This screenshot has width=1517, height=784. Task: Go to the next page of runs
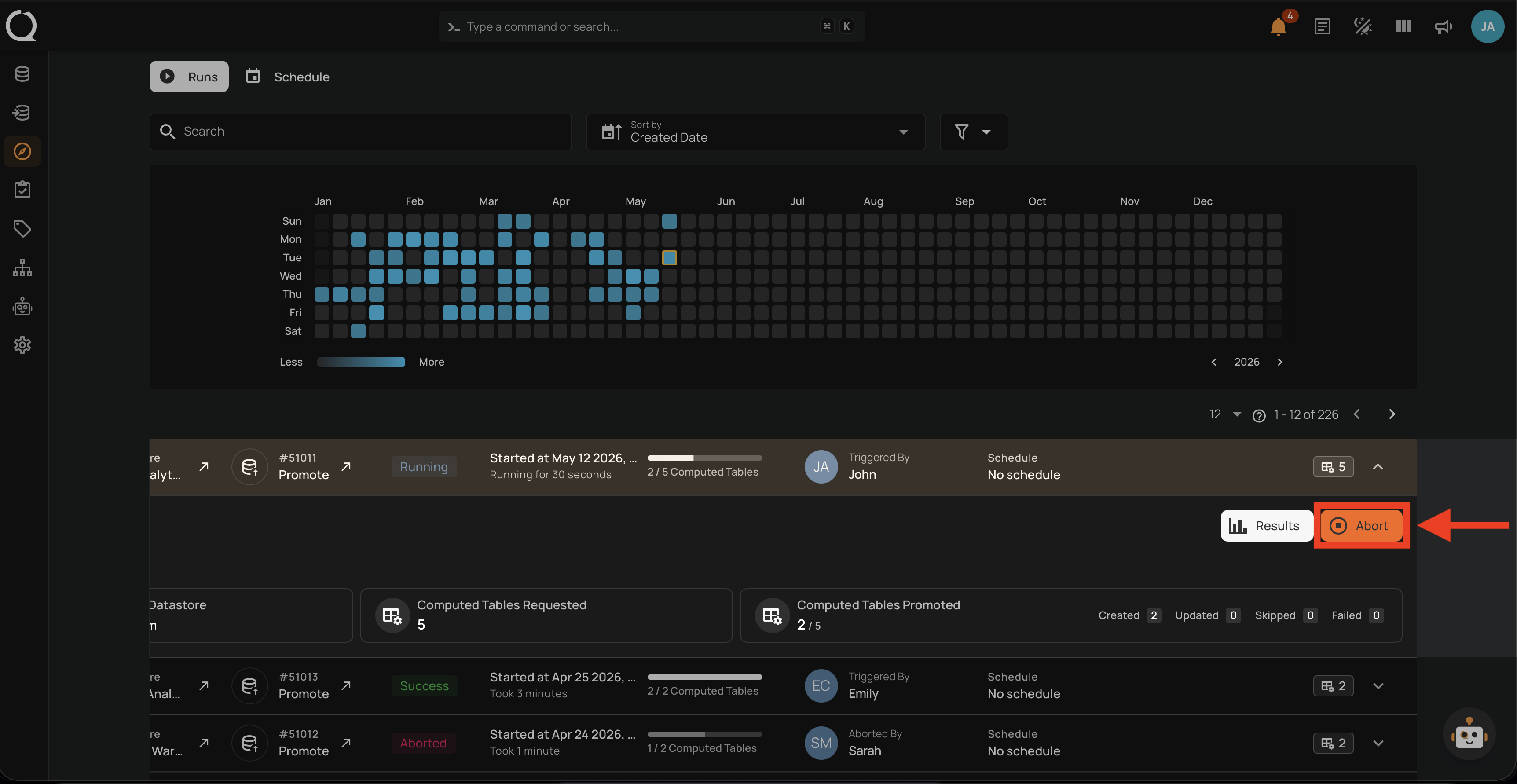[1392, 415]
